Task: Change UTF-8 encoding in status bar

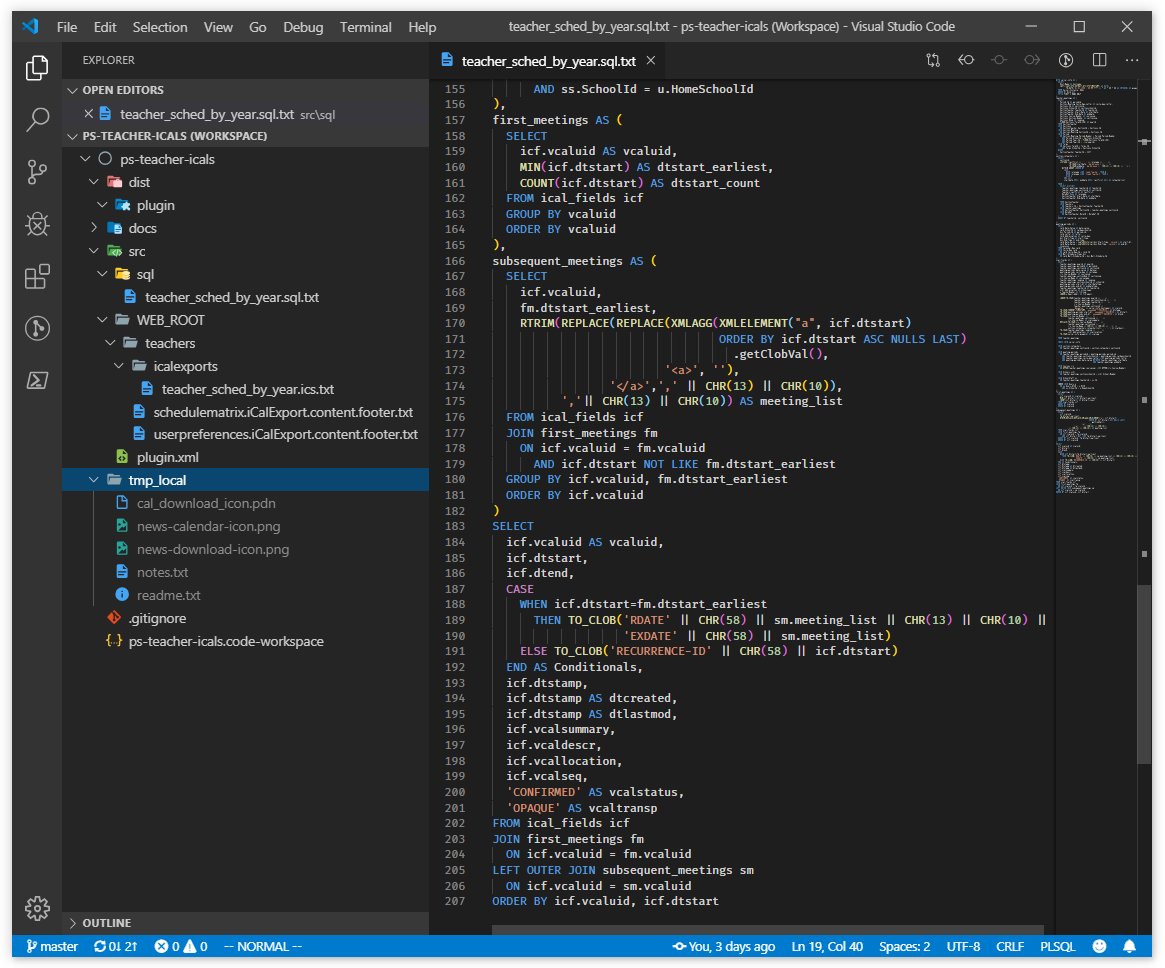Action: click(x=963, y=946)
